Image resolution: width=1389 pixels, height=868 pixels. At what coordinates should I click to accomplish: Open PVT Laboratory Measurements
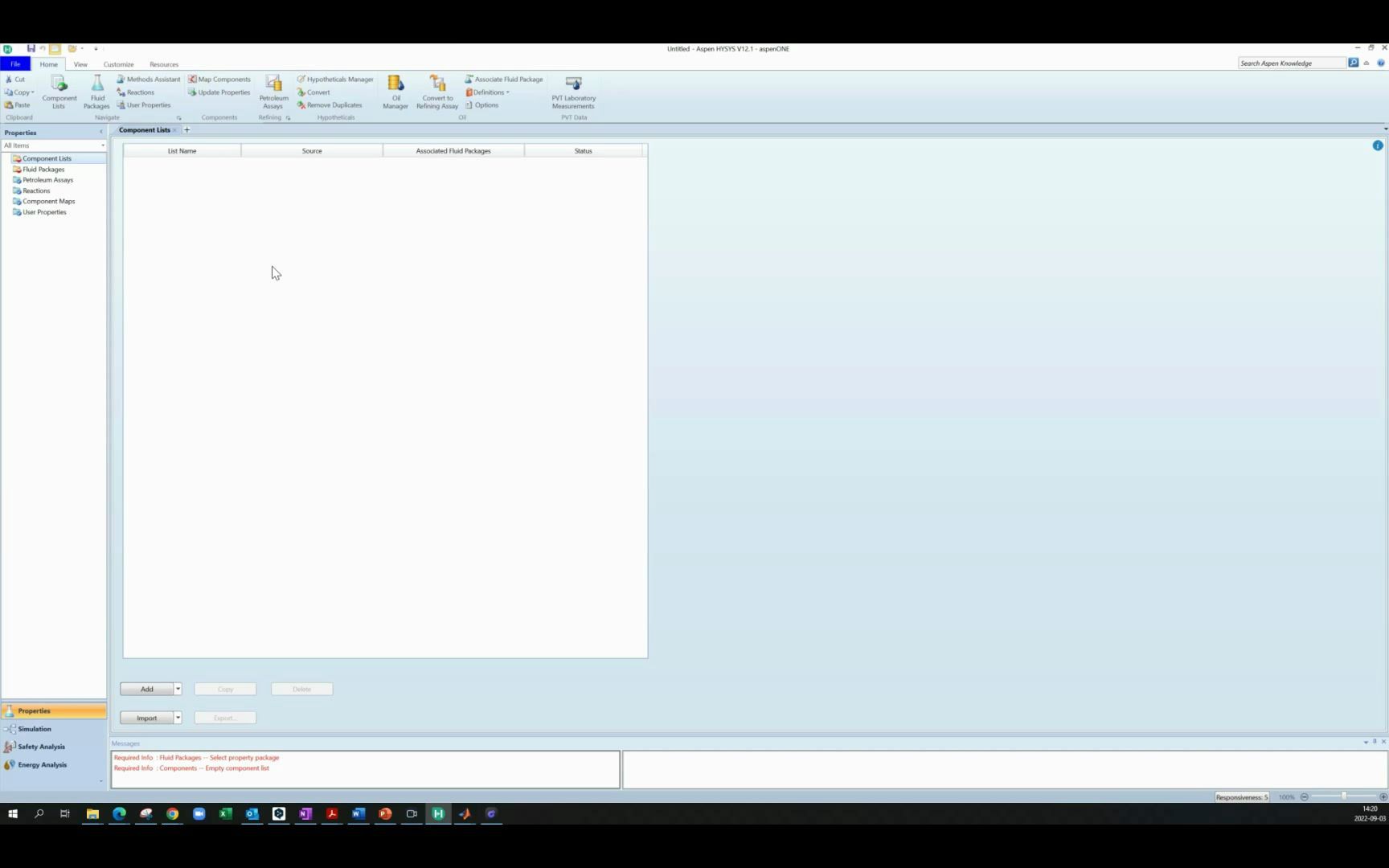pos(572,91)
